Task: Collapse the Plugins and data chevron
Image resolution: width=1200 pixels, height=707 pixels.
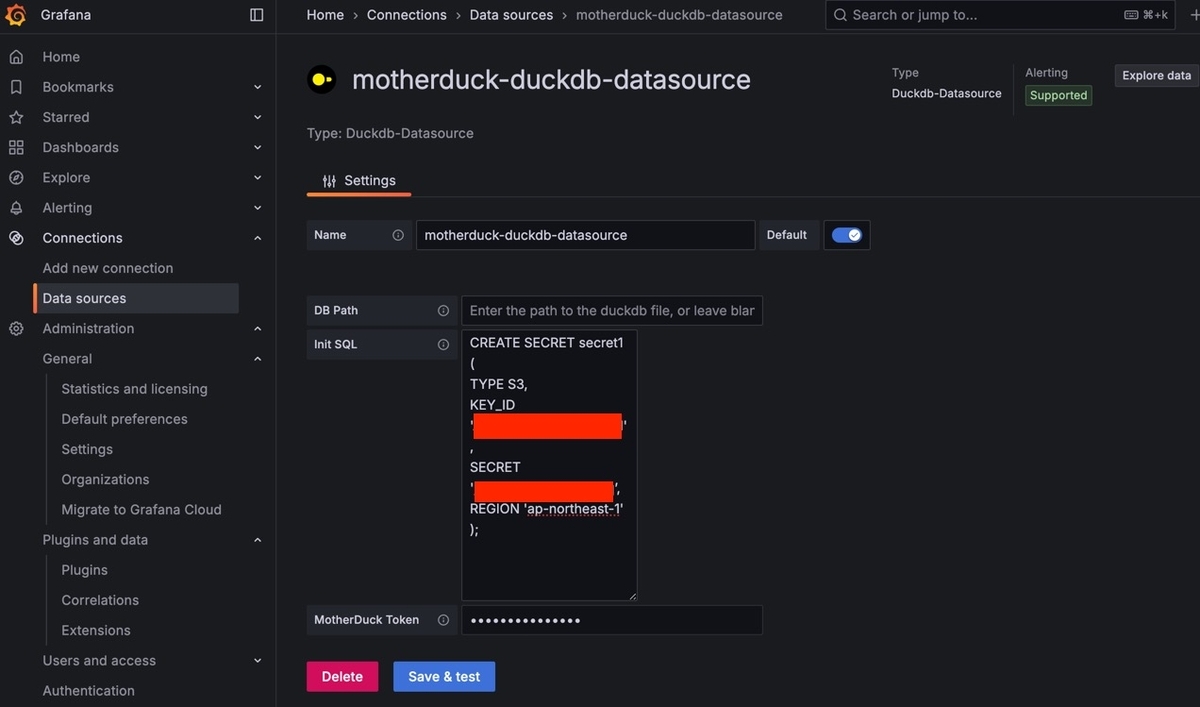Action: 257,540
